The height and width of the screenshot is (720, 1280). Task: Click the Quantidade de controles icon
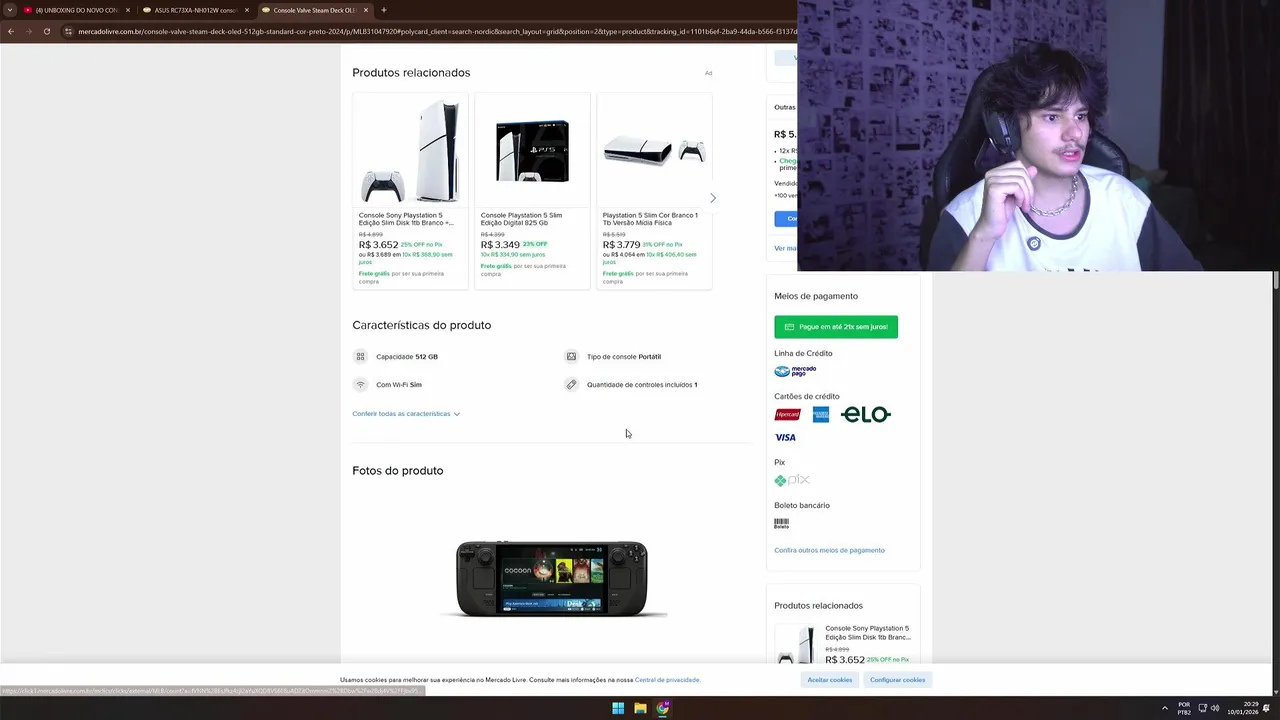tap(571, 385)
